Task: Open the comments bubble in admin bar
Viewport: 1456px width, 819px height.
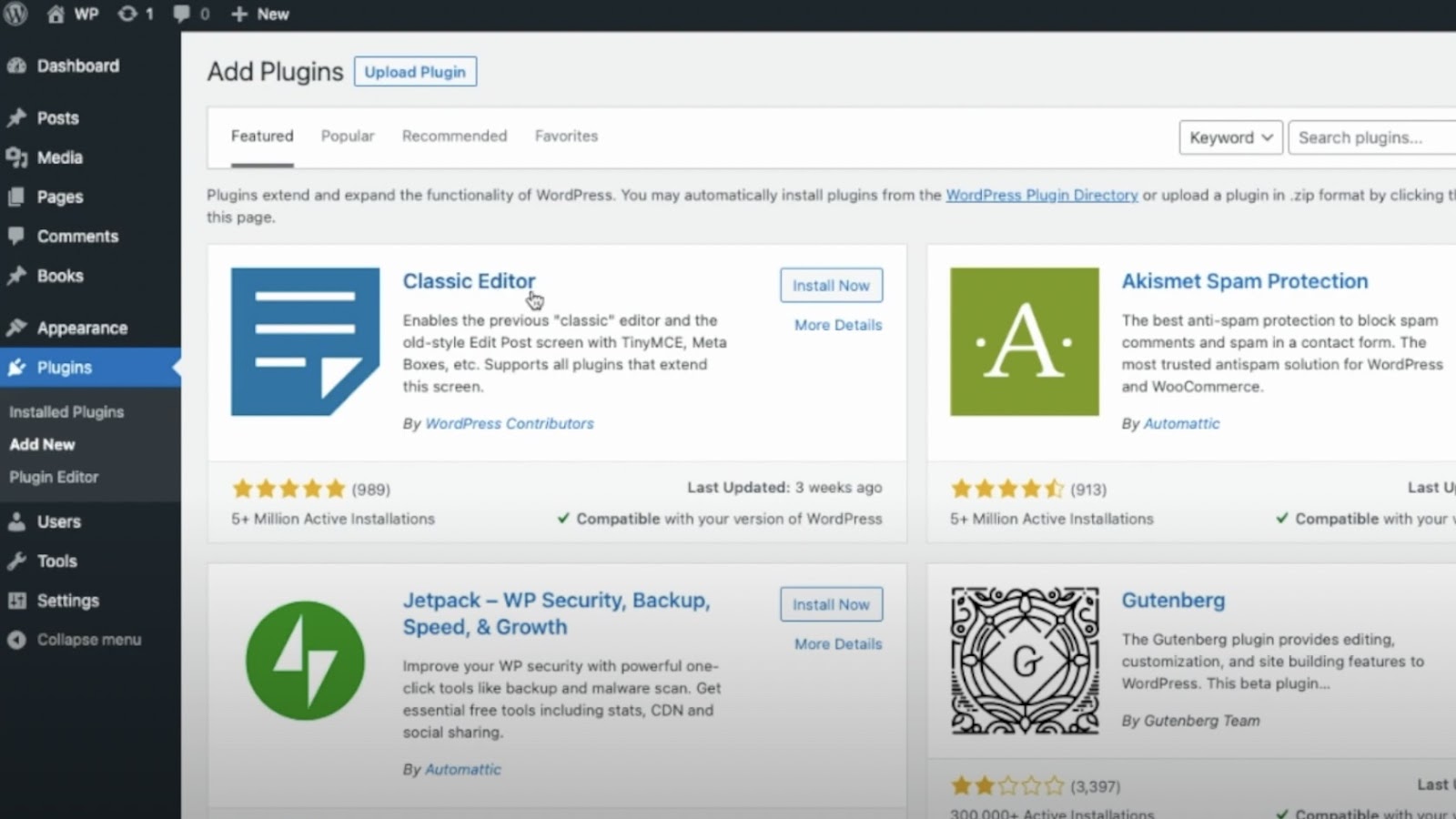Action: (181, 14)
